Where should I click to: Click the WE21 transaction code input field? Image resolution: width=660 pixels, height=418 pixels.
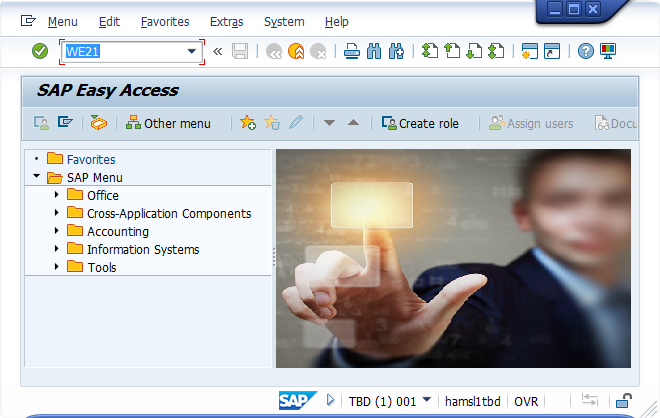click(x=122, y=51)
